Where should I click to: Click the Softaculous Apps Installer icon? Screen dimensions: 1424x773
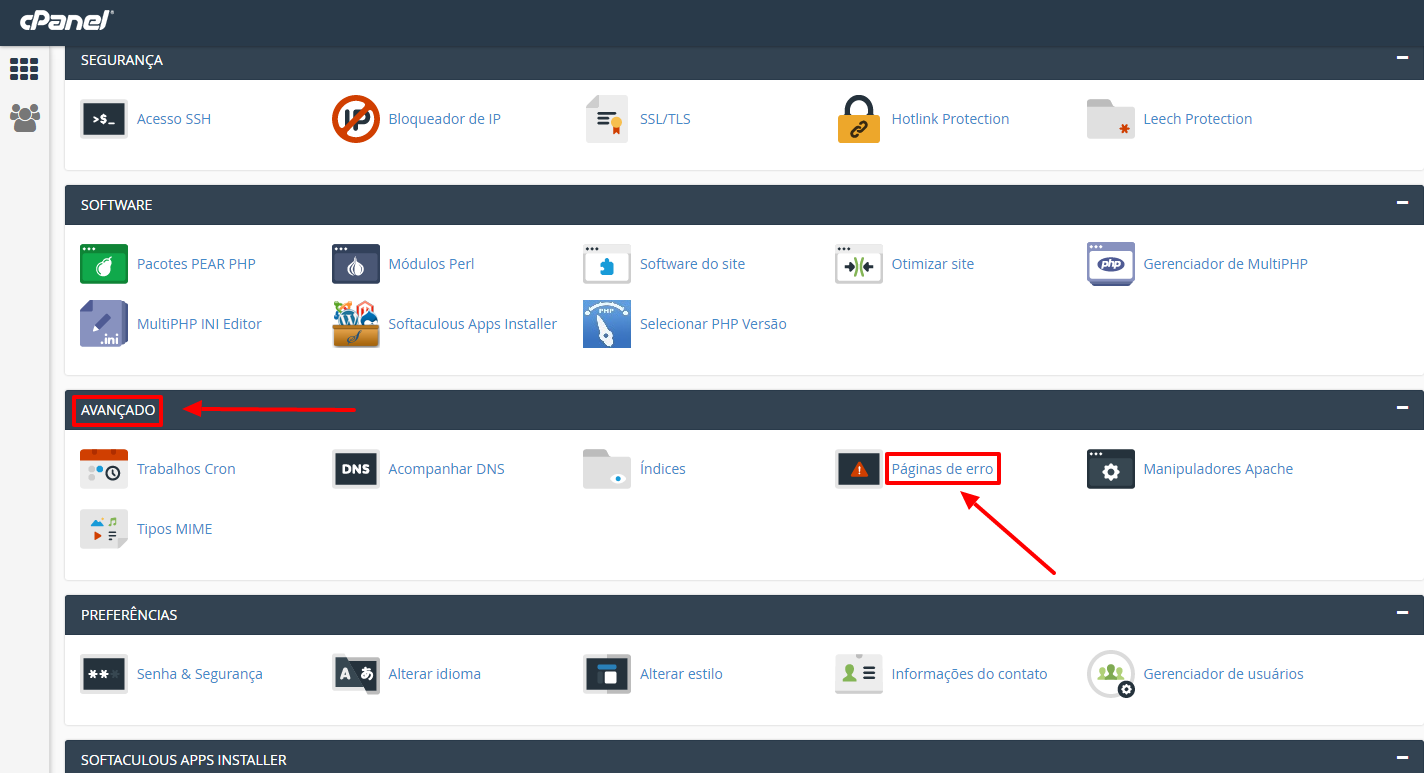(356, 324)
